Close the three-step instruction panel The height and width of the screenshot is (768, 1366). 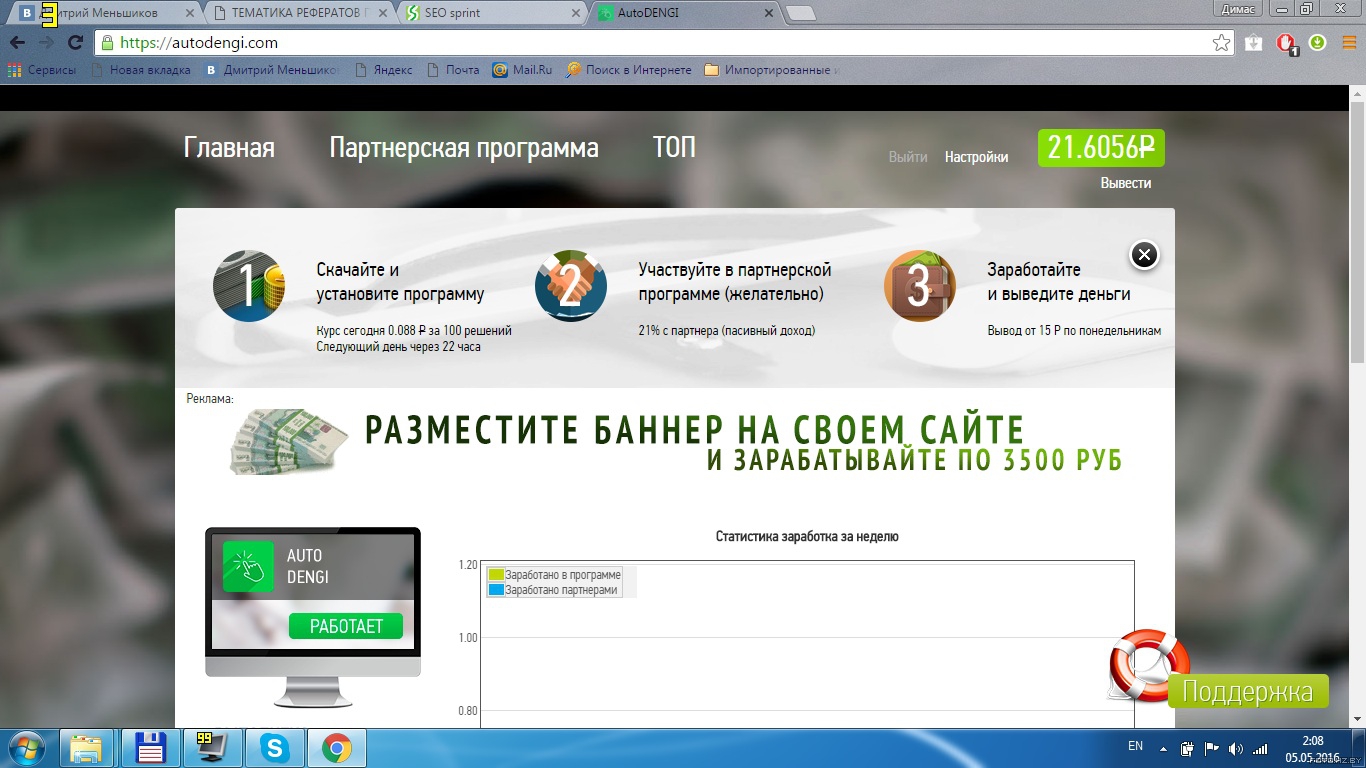(1144, 255)
